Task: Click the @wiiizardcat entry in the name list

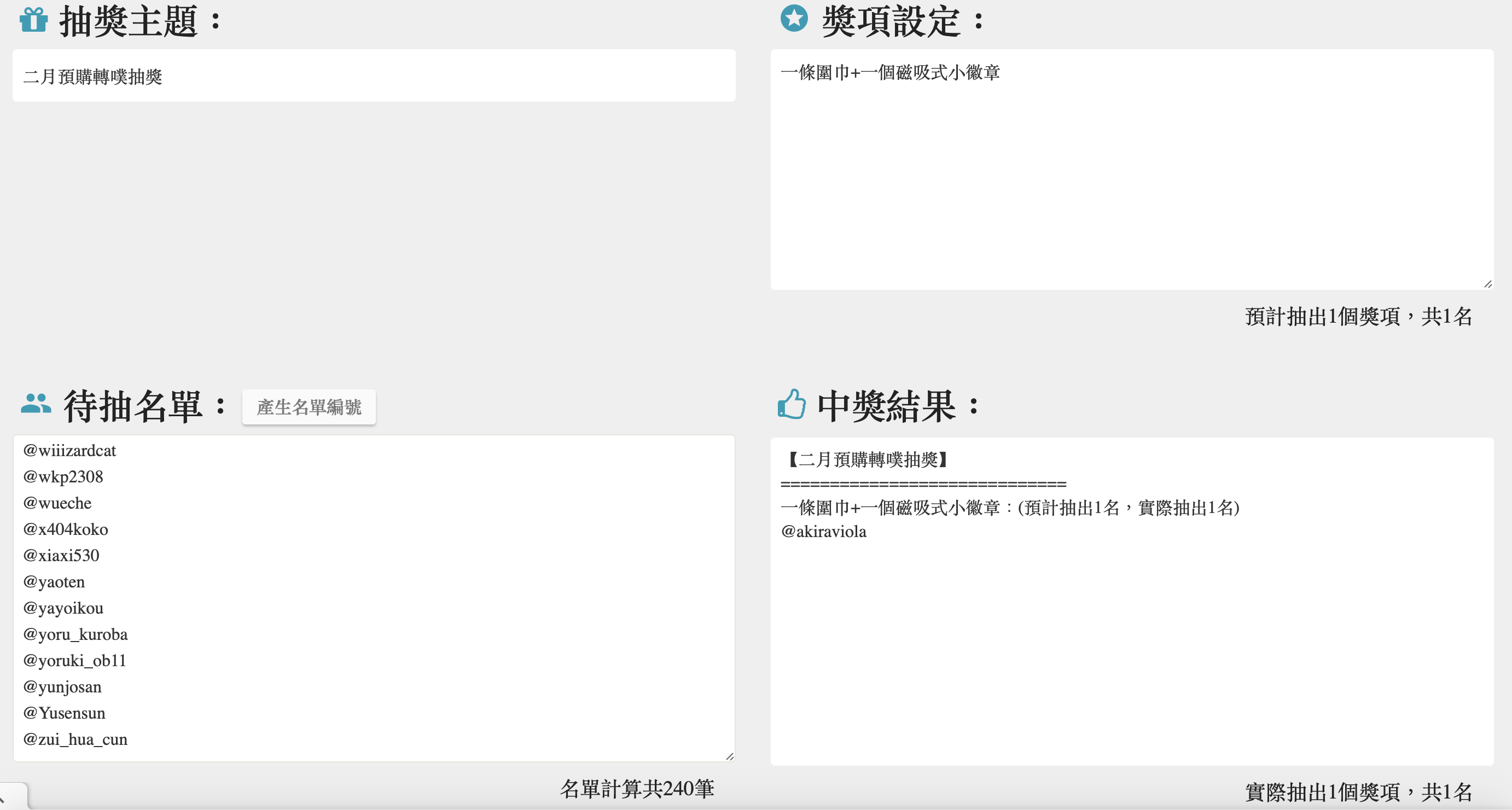Action: pos(70,451)
